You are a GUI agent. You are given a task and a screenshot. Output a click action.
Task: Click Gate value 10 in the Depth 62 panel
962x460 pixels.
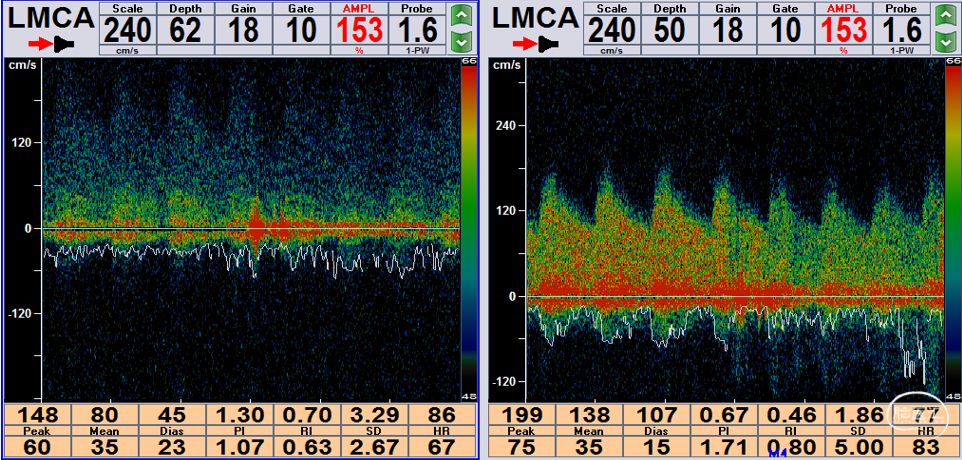301,30
